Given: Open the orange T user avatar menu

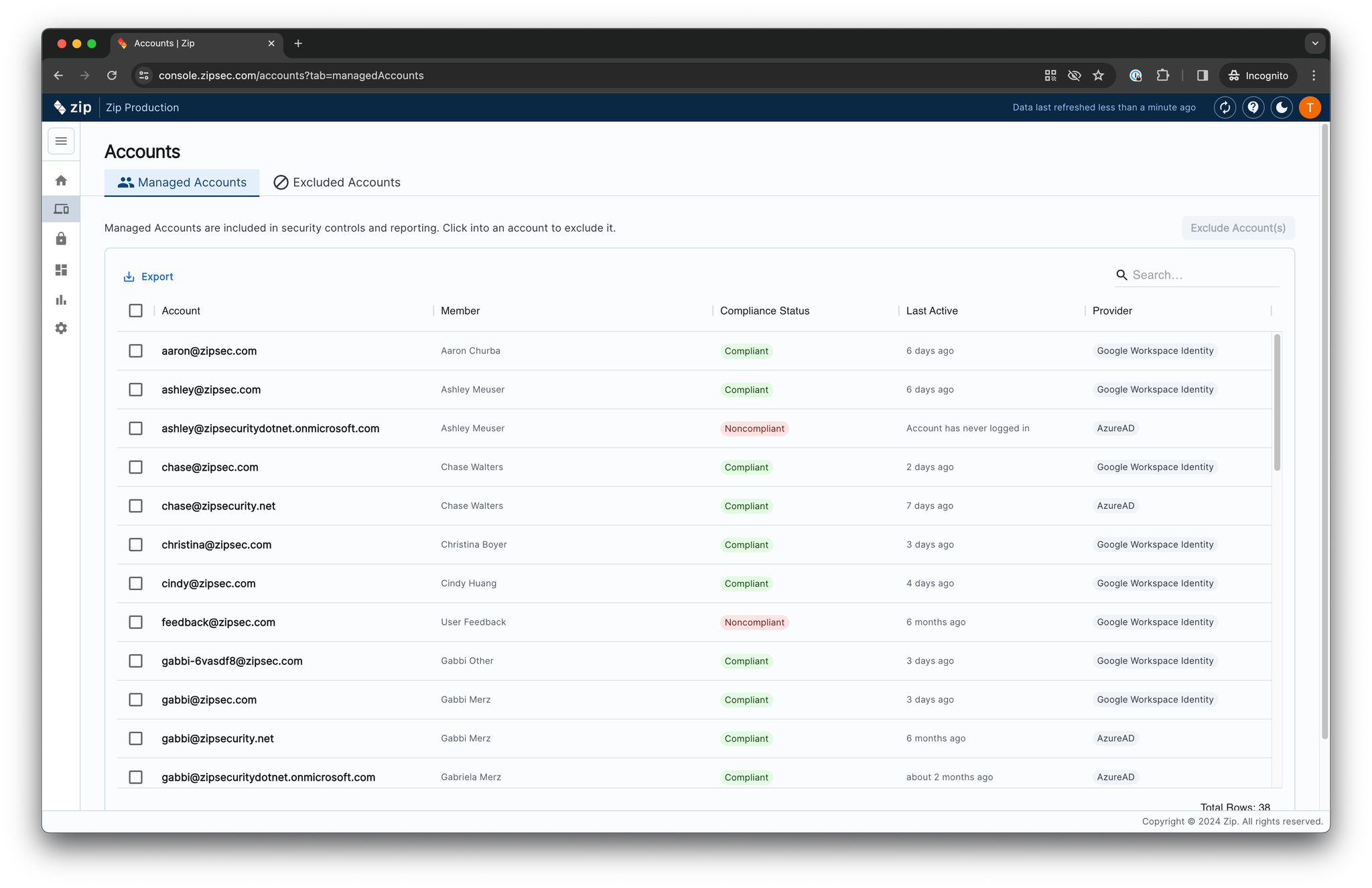Looking at the screenshot, I should click(1310, 107).
